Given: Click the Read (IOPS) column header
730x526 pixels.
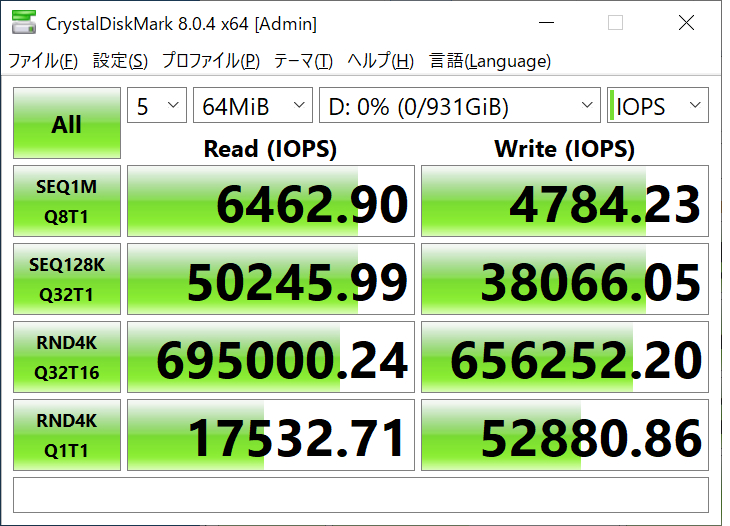Looking at the screenshot, I should coord(270,149).
